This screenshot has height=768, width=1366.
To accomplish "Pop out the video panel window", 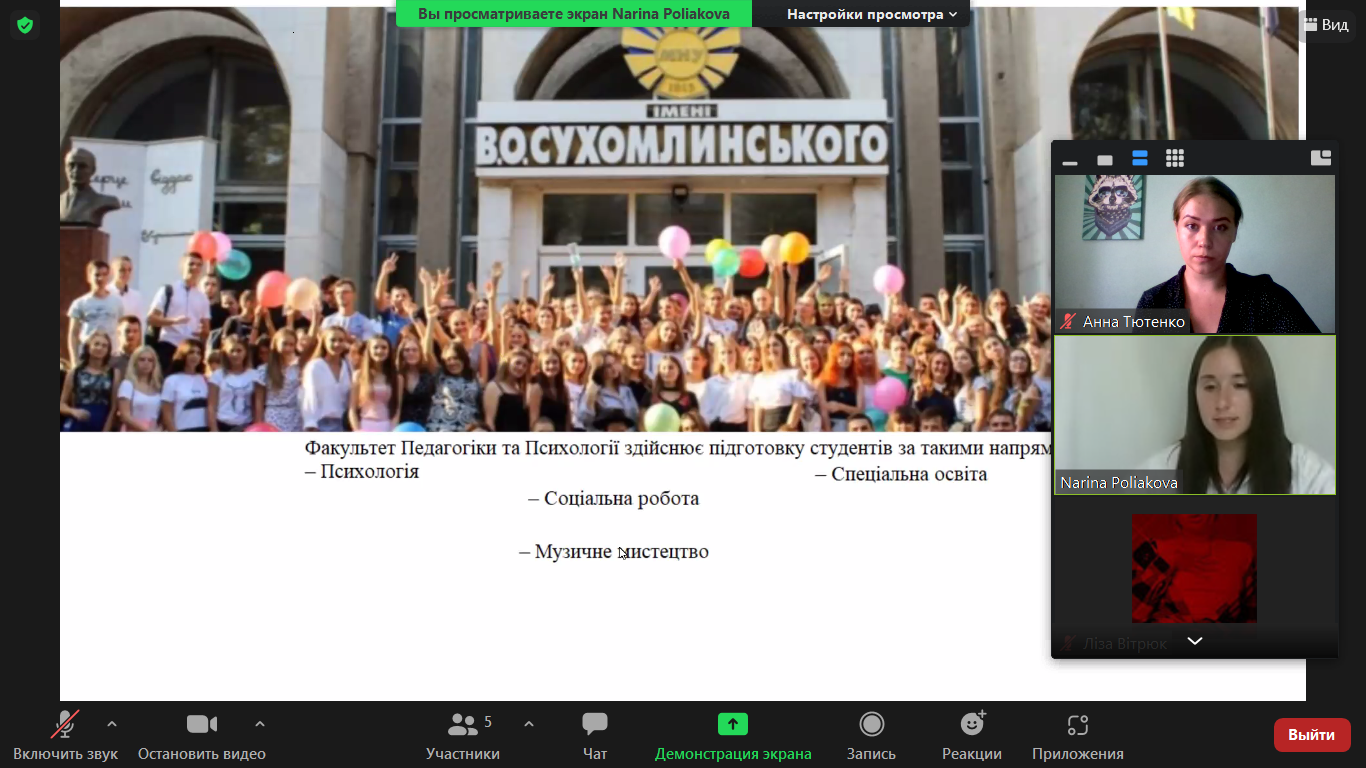I will 1320,158.
